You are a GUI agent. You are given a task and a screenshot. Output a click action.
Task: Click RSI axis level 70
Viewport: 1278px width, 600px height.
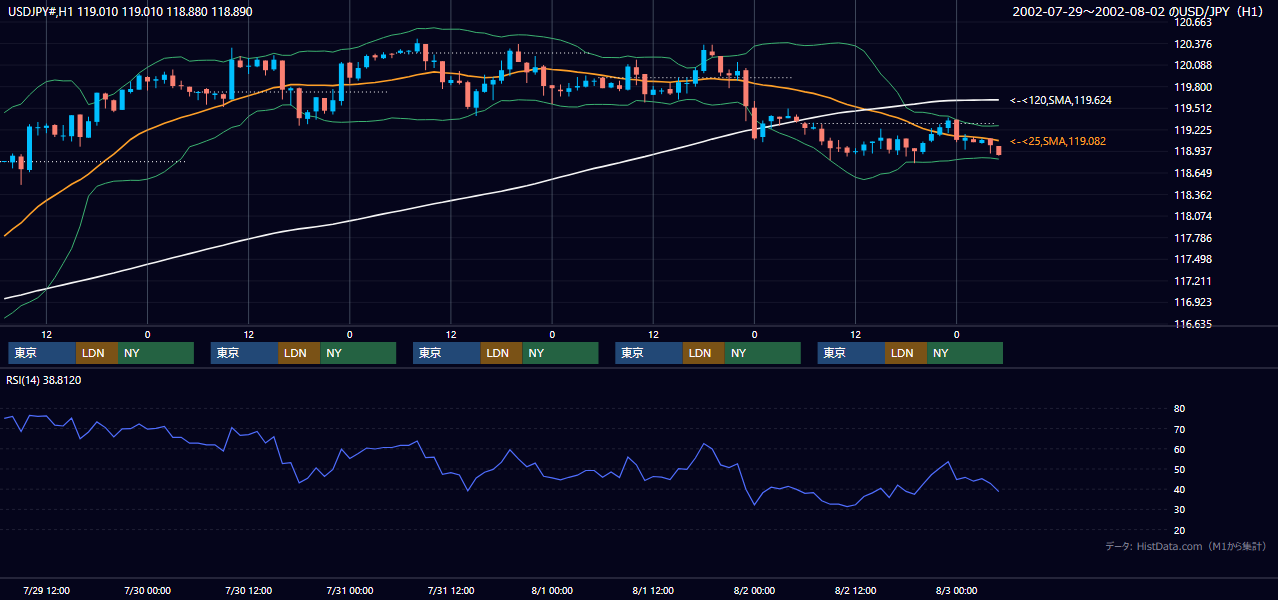tap(1179, 429)
